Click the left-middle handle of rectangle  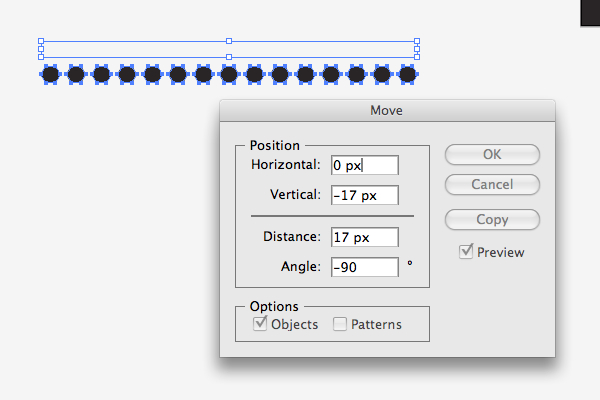click(41, 49)
